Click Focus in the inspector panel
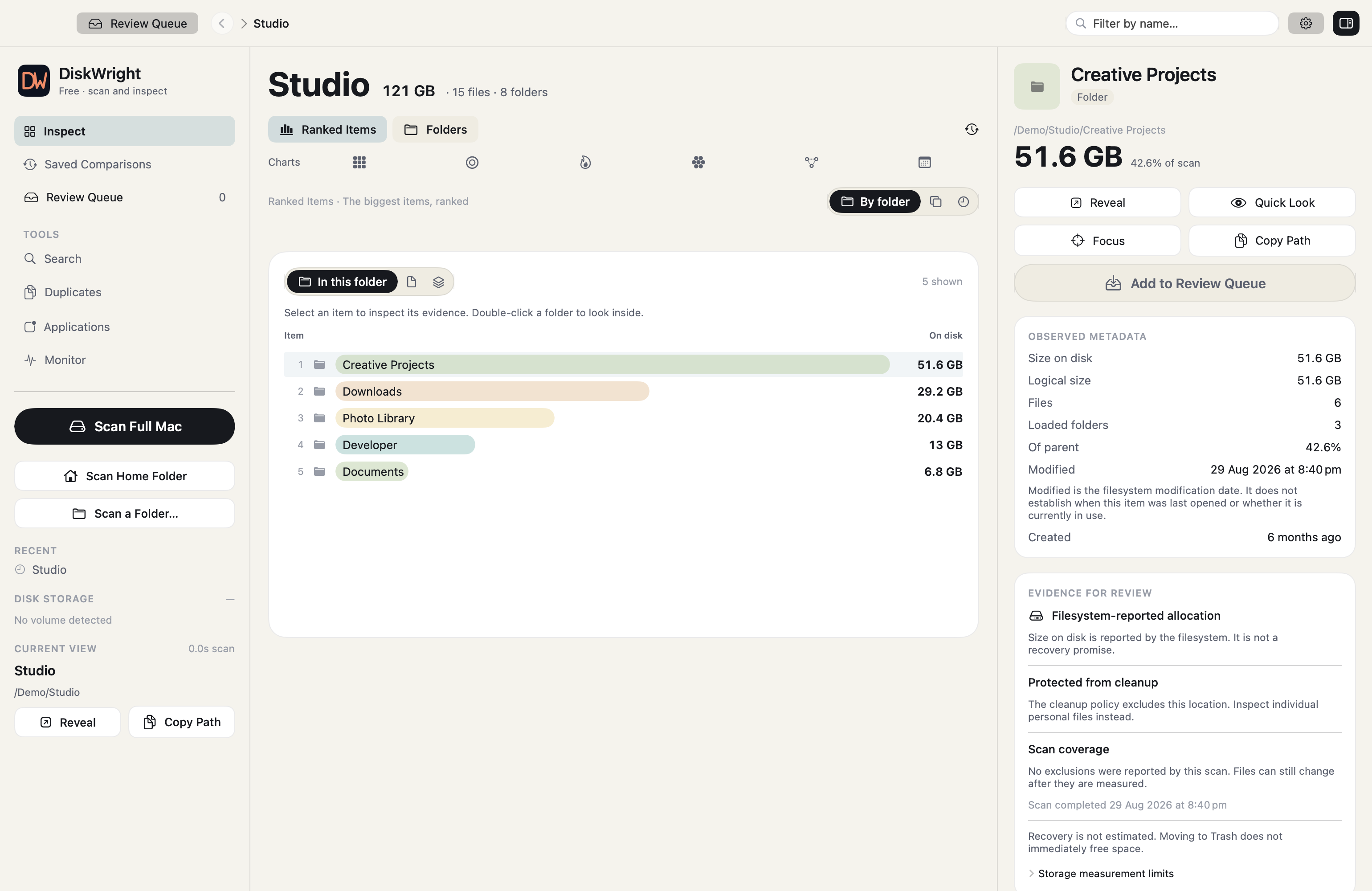 click(1097, 241)
